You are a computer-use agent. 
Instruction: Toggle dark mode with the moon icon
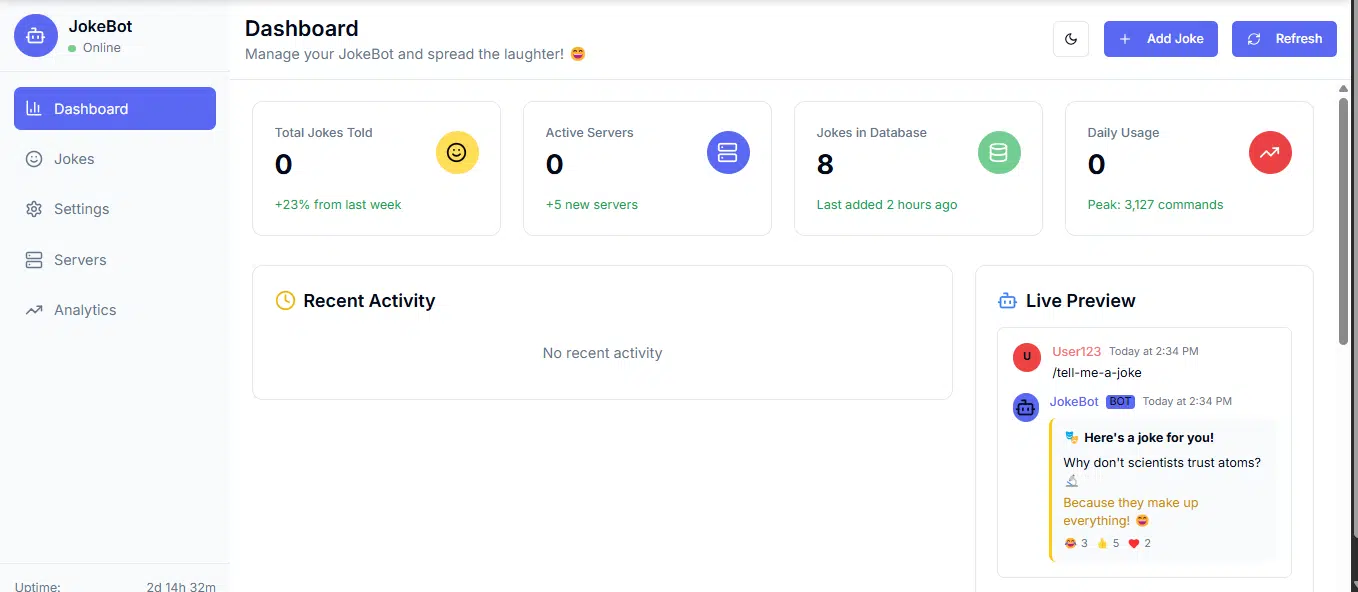1071,39
